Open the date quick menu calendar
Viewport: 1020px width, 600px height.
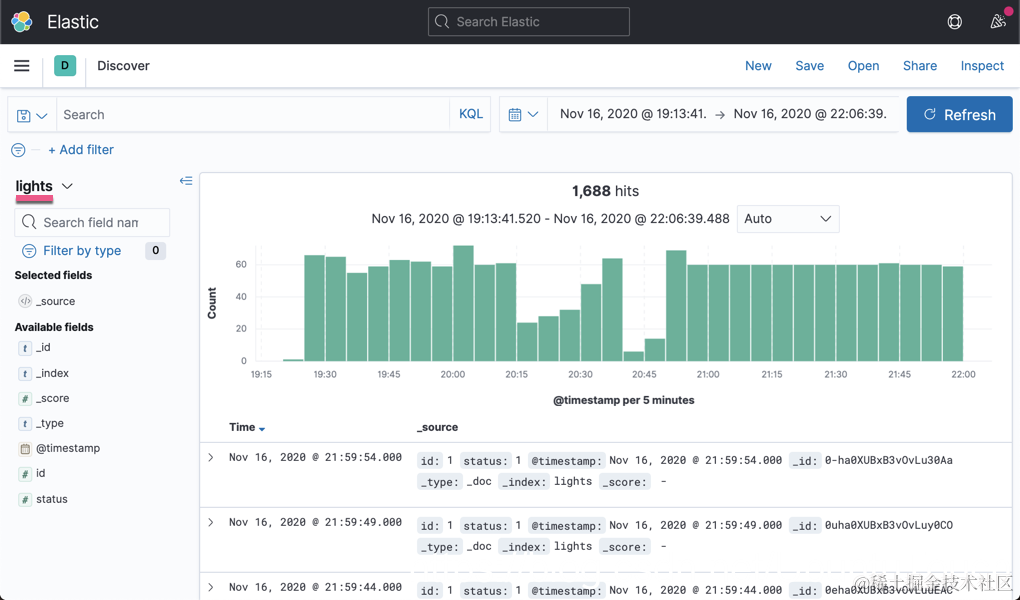point(523,115)
